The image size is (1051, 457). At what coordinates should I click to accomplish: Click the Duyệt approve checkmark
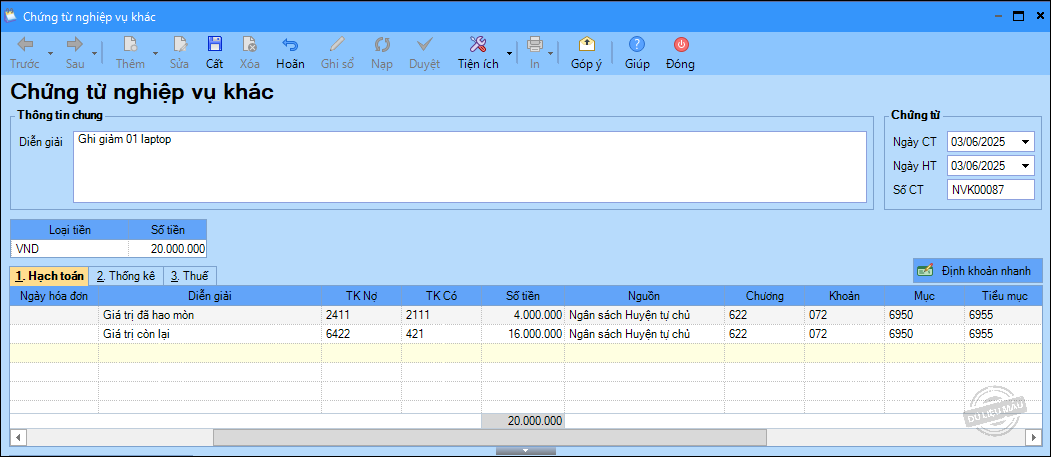click(424, 45)
